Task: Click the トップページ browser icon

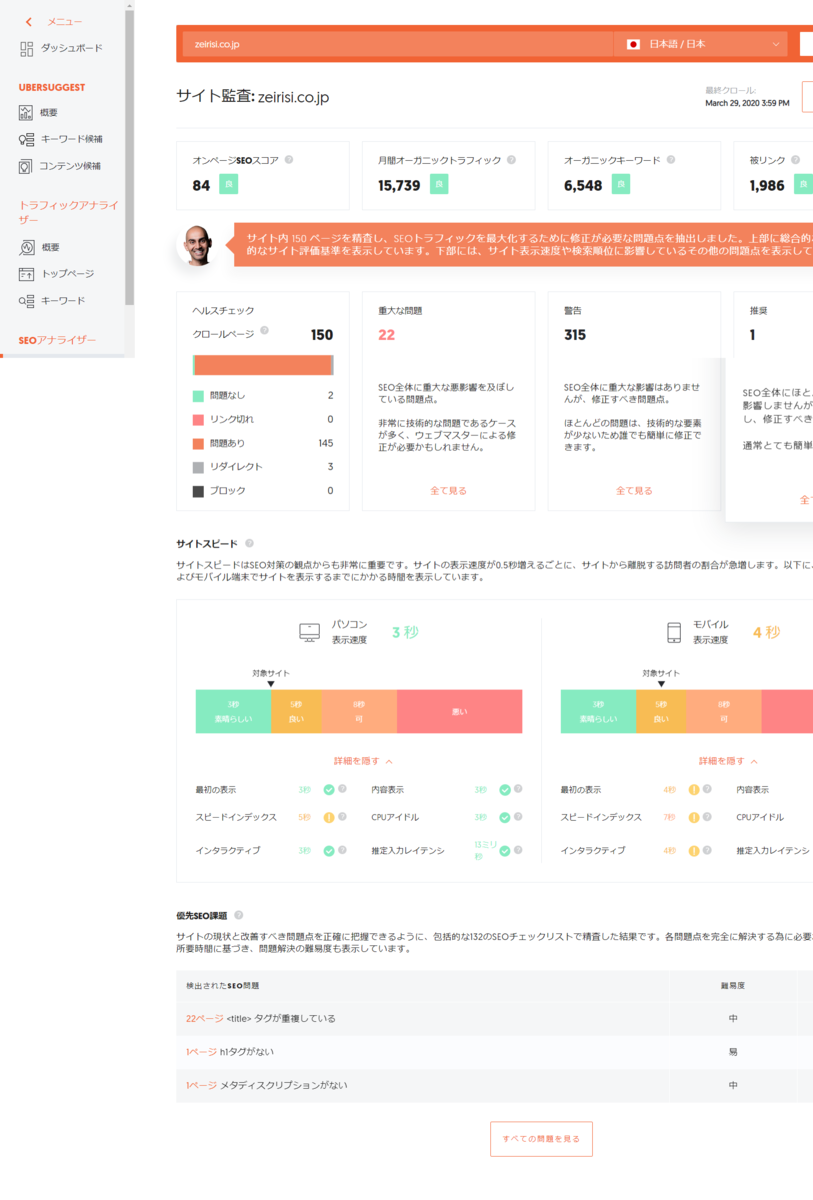Action: coord(26,274)
